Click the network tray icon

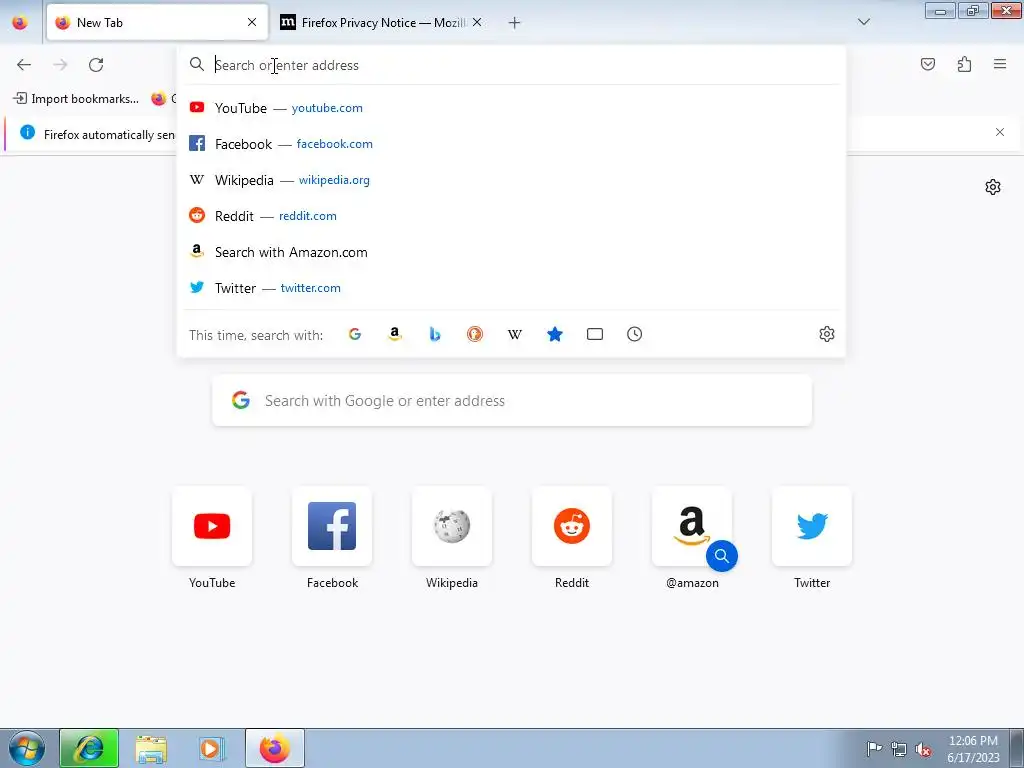tap(899, 749)
